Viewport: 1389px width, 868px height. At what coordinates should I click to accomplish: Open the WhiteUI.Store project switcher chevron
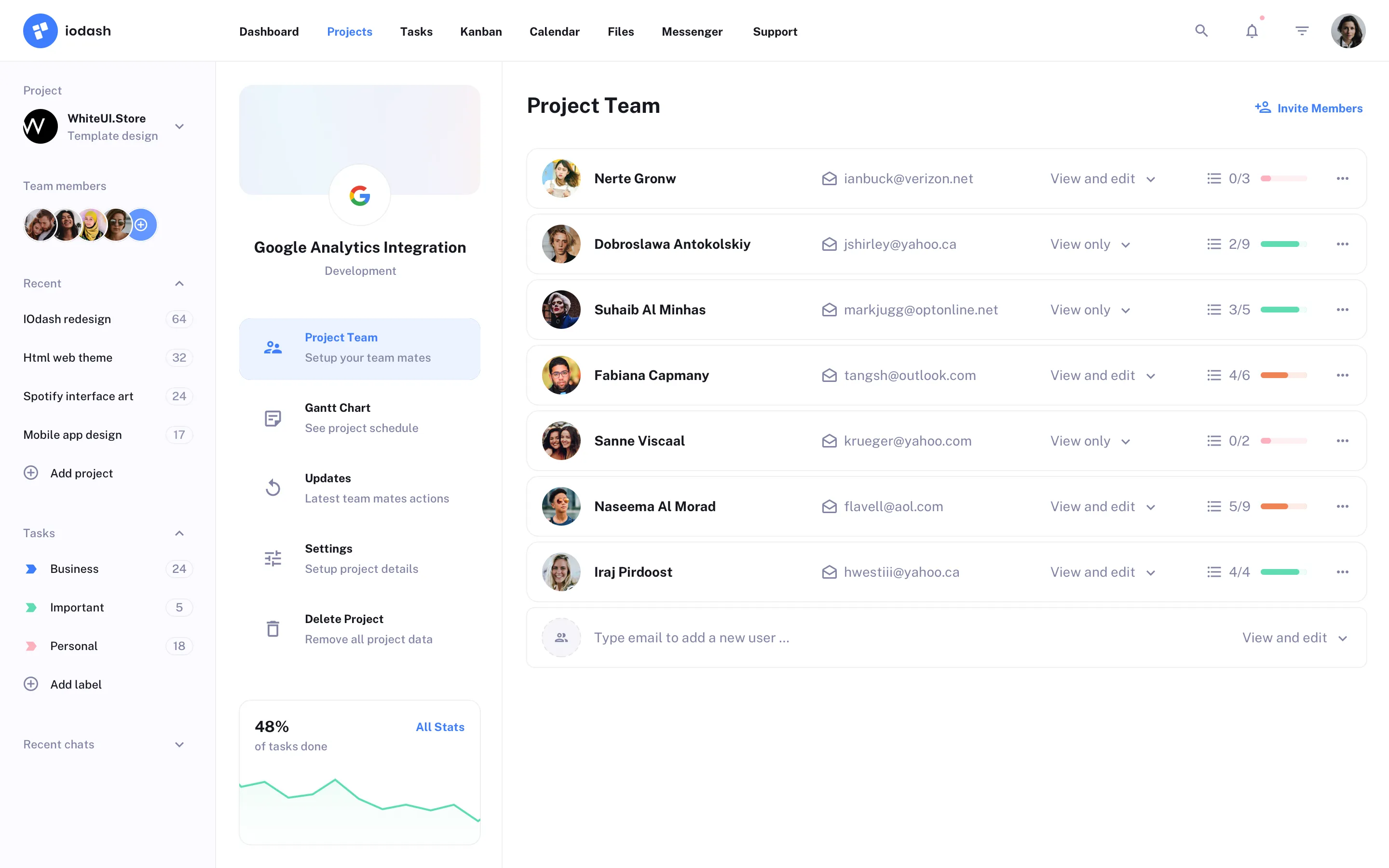tap(179, 126)
